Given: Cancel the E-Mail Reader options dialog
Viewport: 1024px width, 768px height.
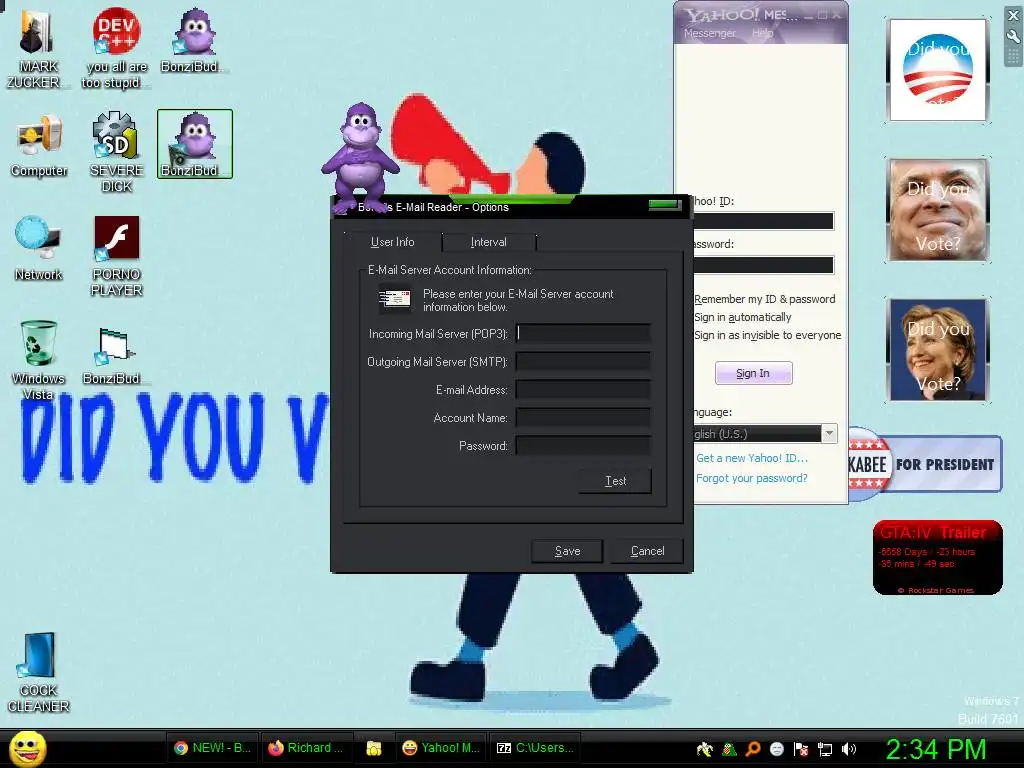Looking at the screenshot, I should pos(647,551).
